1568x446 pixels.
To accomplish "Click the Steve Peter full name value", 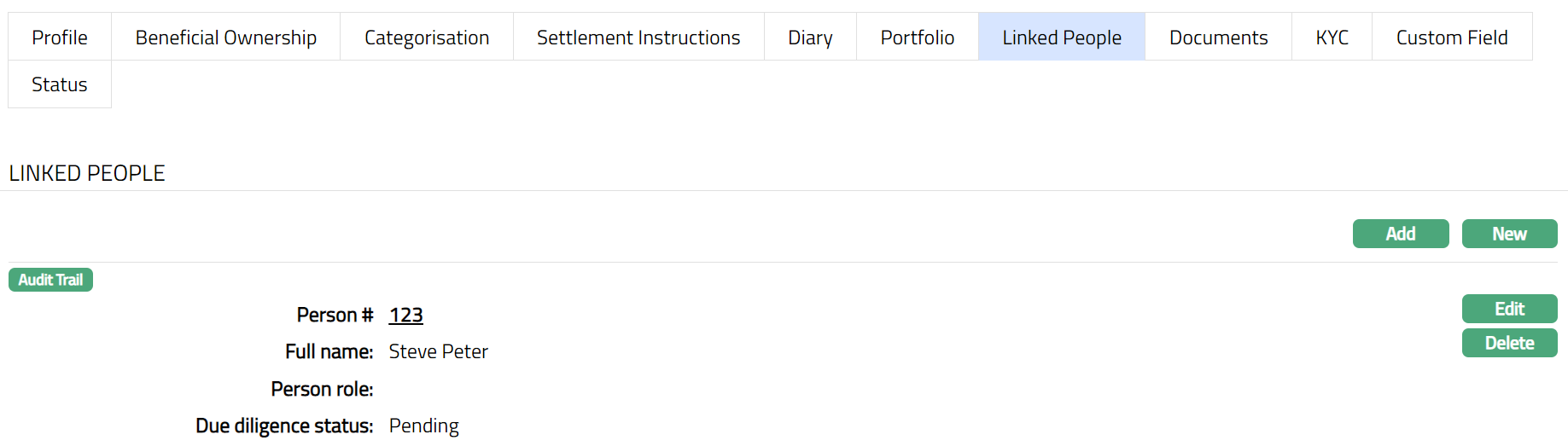I will 438,352.
